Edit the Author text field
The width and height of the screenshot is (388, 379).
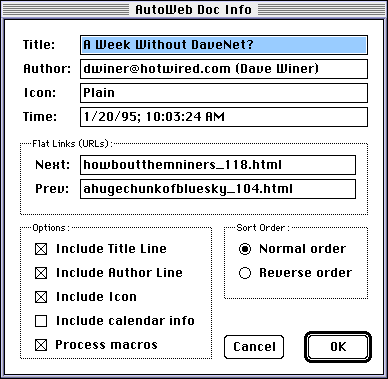[224, 69]
